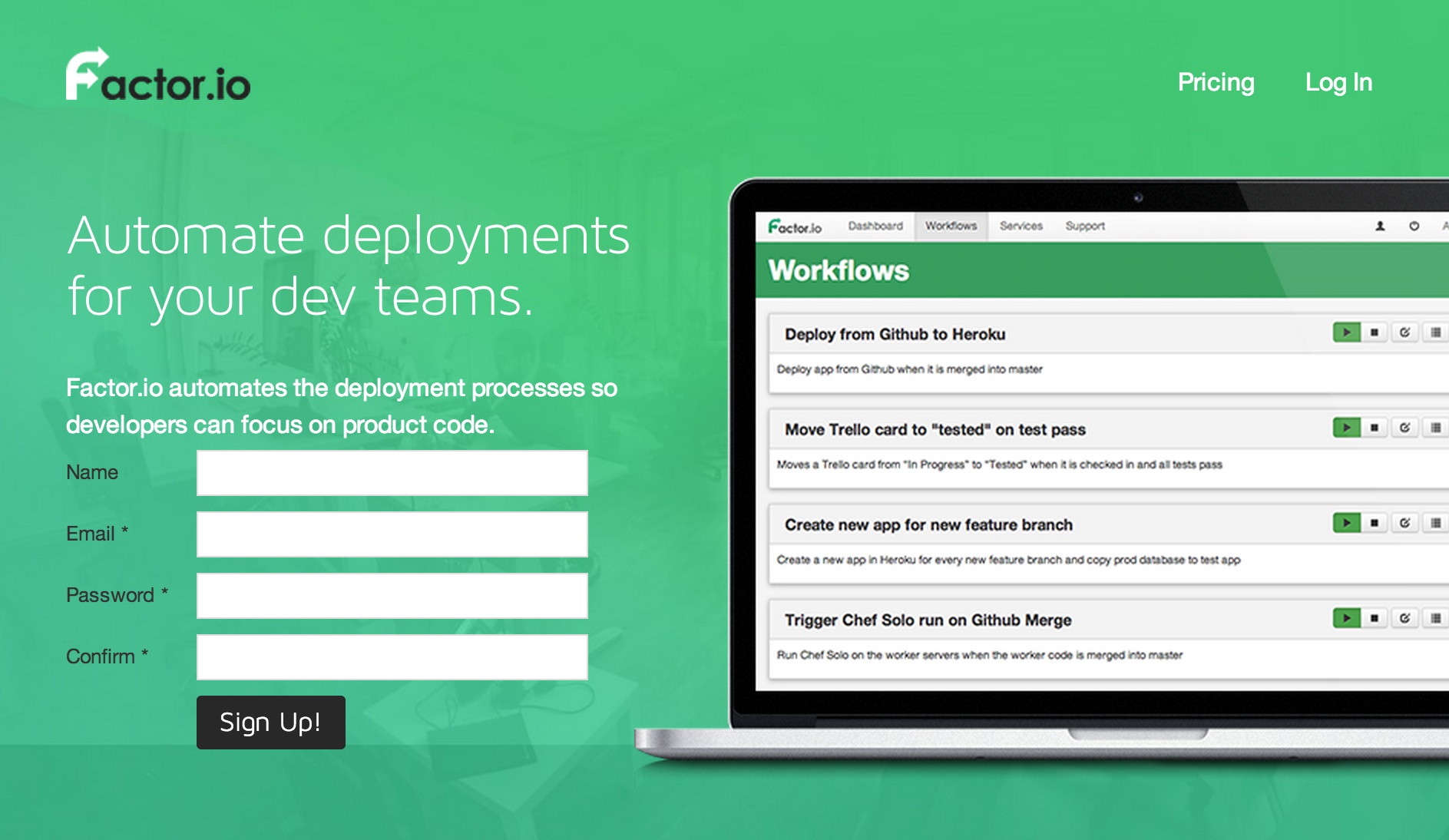Click the small Factor.io logo in laptop navbar
1449x840 pixels.
pos(795,227)
